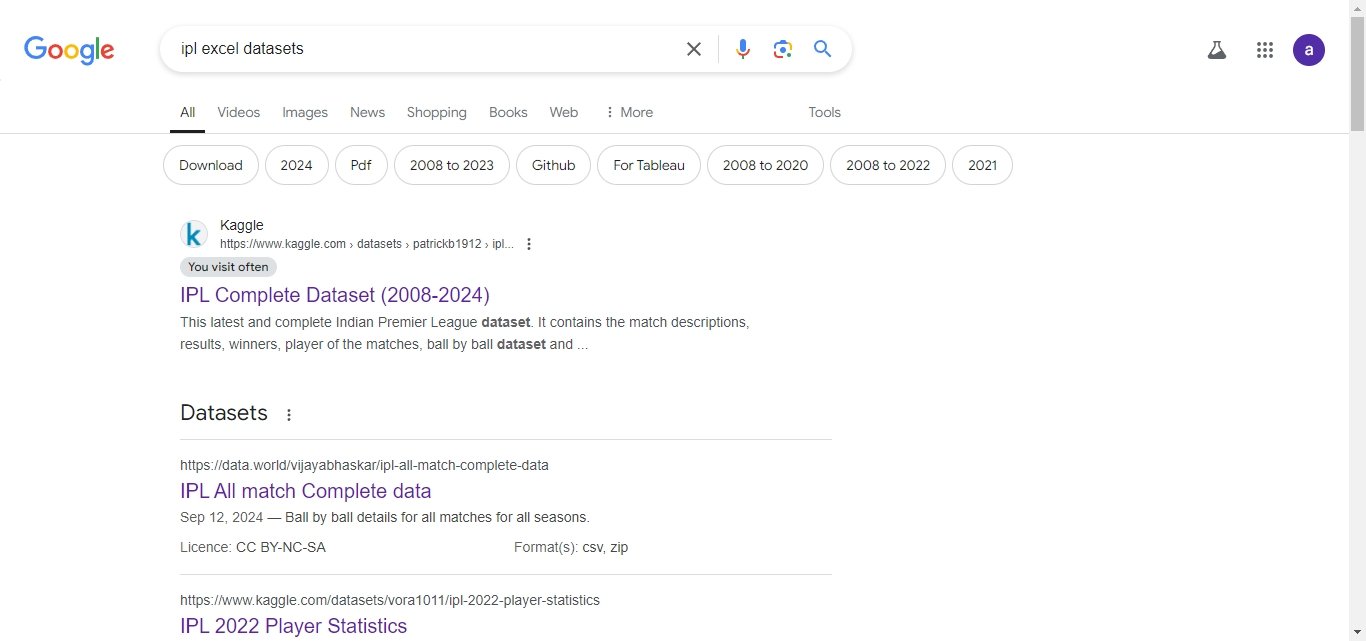Click the 'Licence: CC BY-NC-SA' text

[253, 547]
